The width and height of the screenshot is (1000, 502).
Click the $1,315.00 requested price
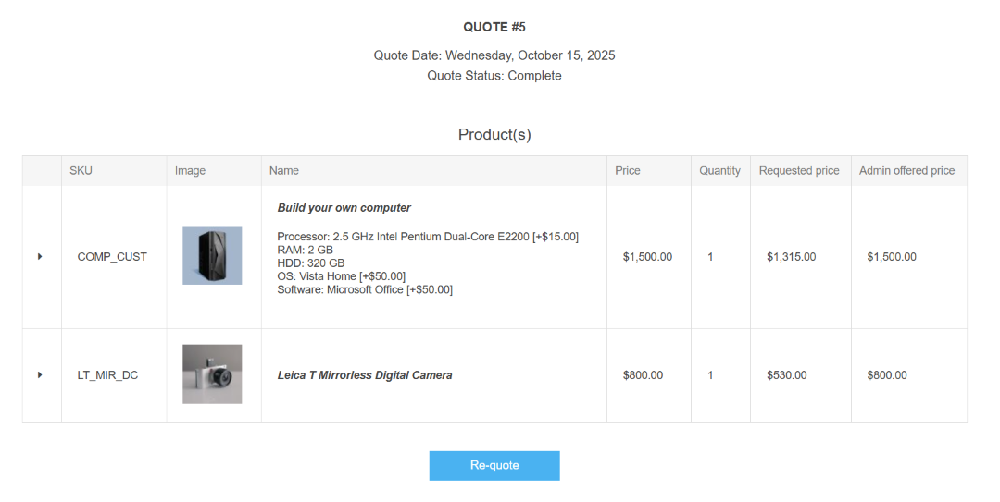pos(791,257)
